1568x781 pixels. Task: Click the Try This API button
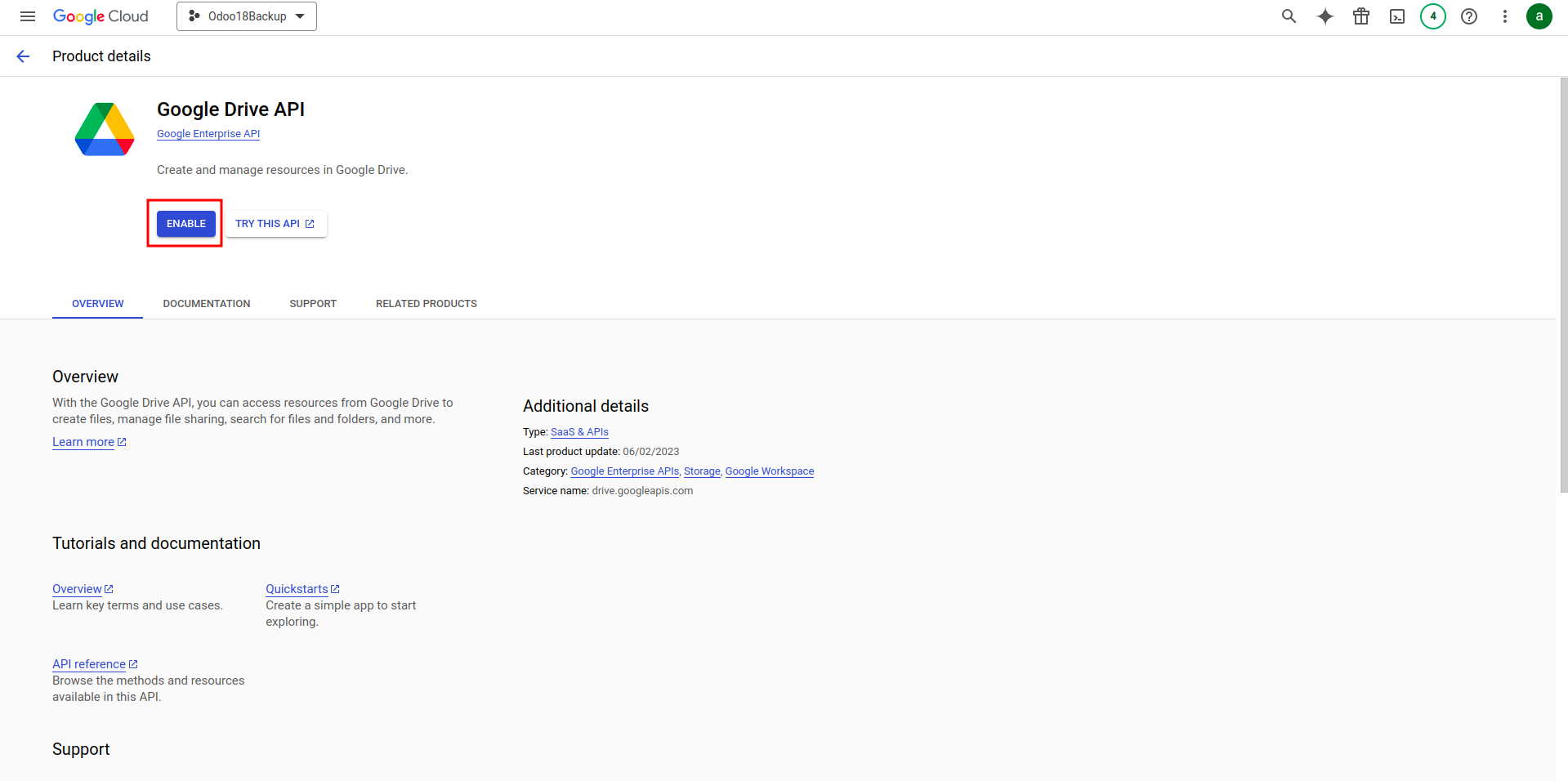(275, 224)
